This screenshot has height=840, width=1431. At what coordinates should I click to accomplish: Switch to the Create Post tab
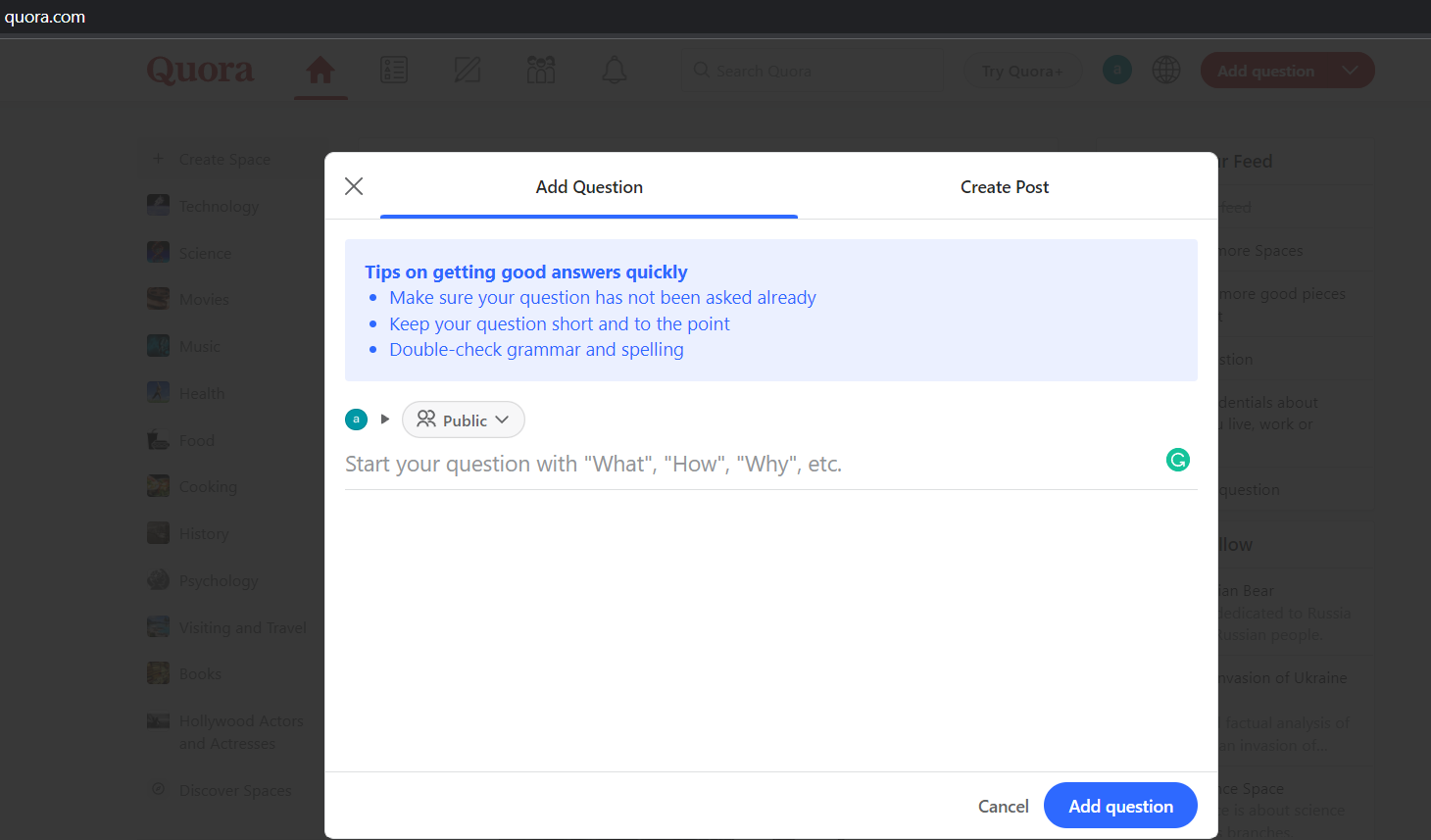click(1005, 187)
